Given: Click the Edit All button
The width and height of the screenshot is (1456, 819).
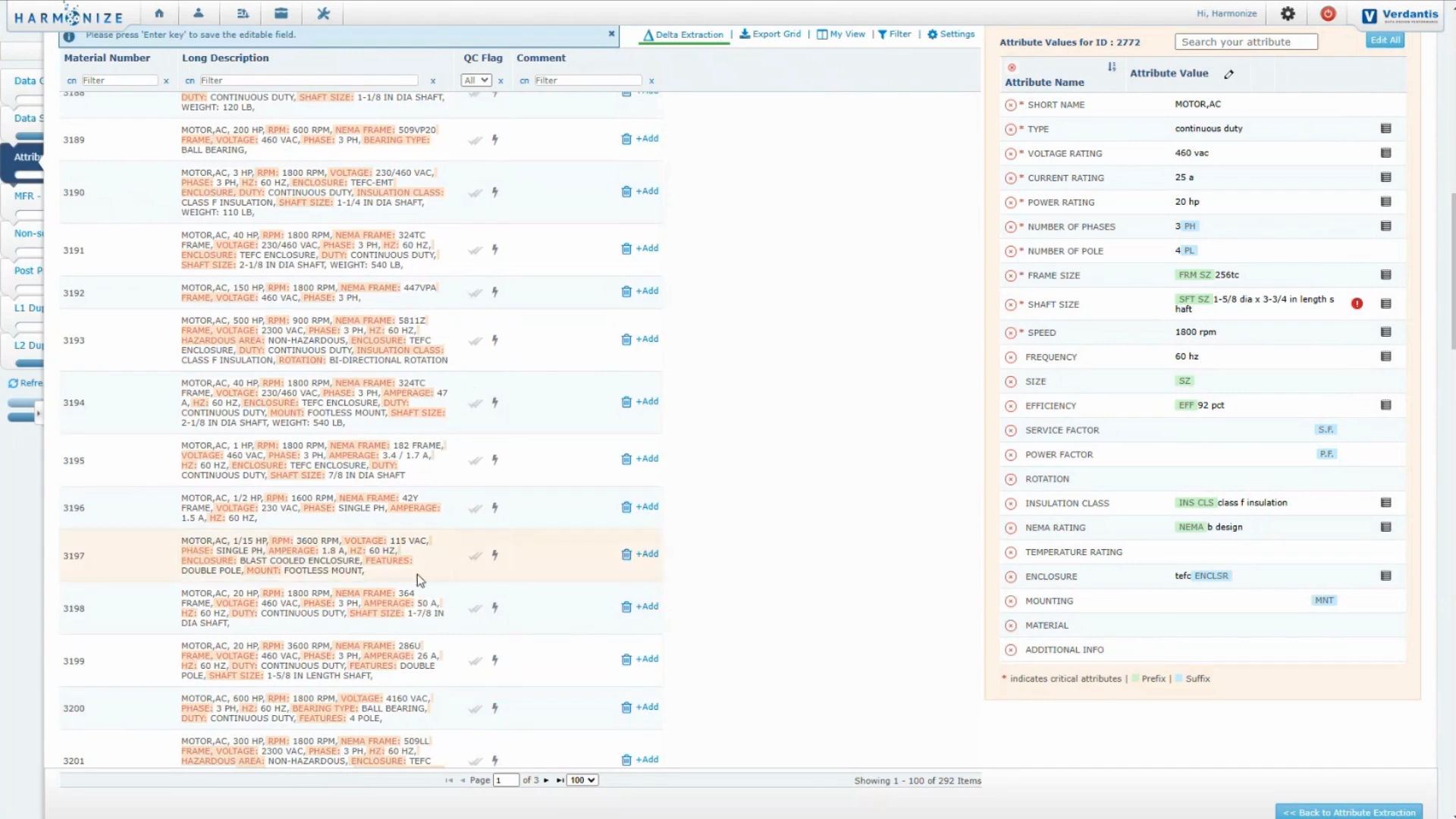Looking at the screenshot, I should (1385, 40).
